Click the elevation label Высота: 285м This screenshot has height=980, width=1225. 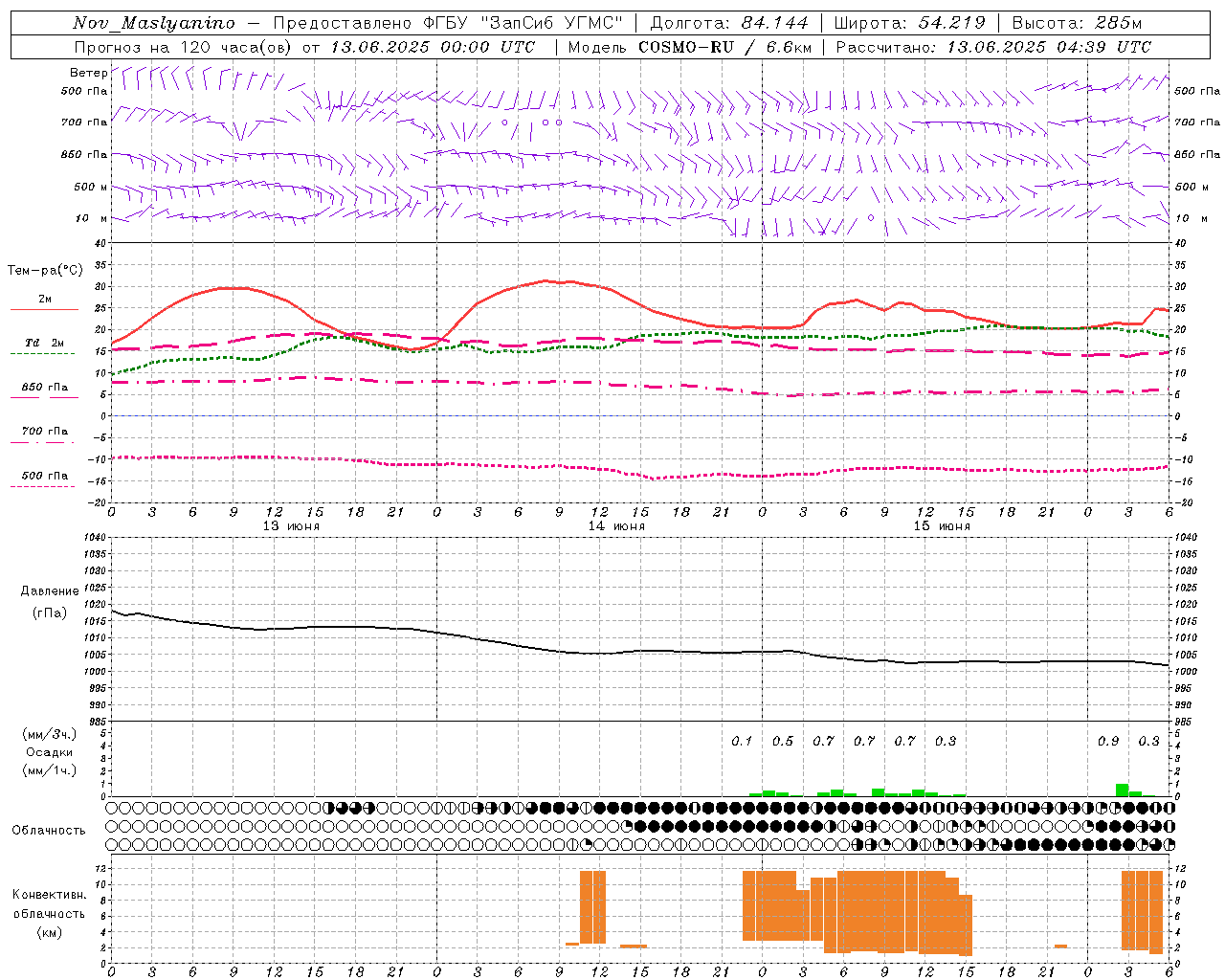pyautogui.click(x=1077, y=23)
